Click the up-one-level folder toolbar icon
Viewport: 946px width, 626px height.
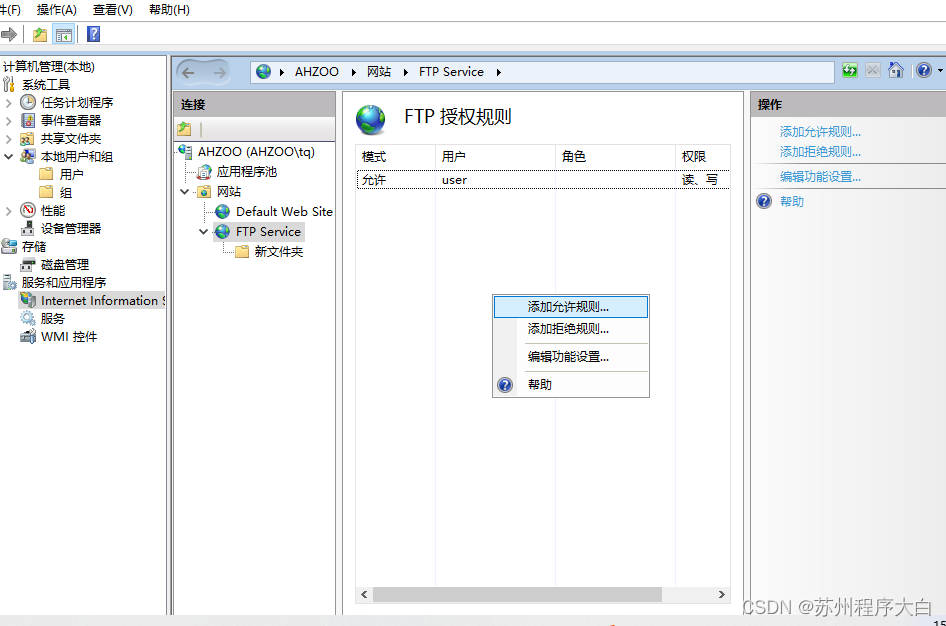40,34
